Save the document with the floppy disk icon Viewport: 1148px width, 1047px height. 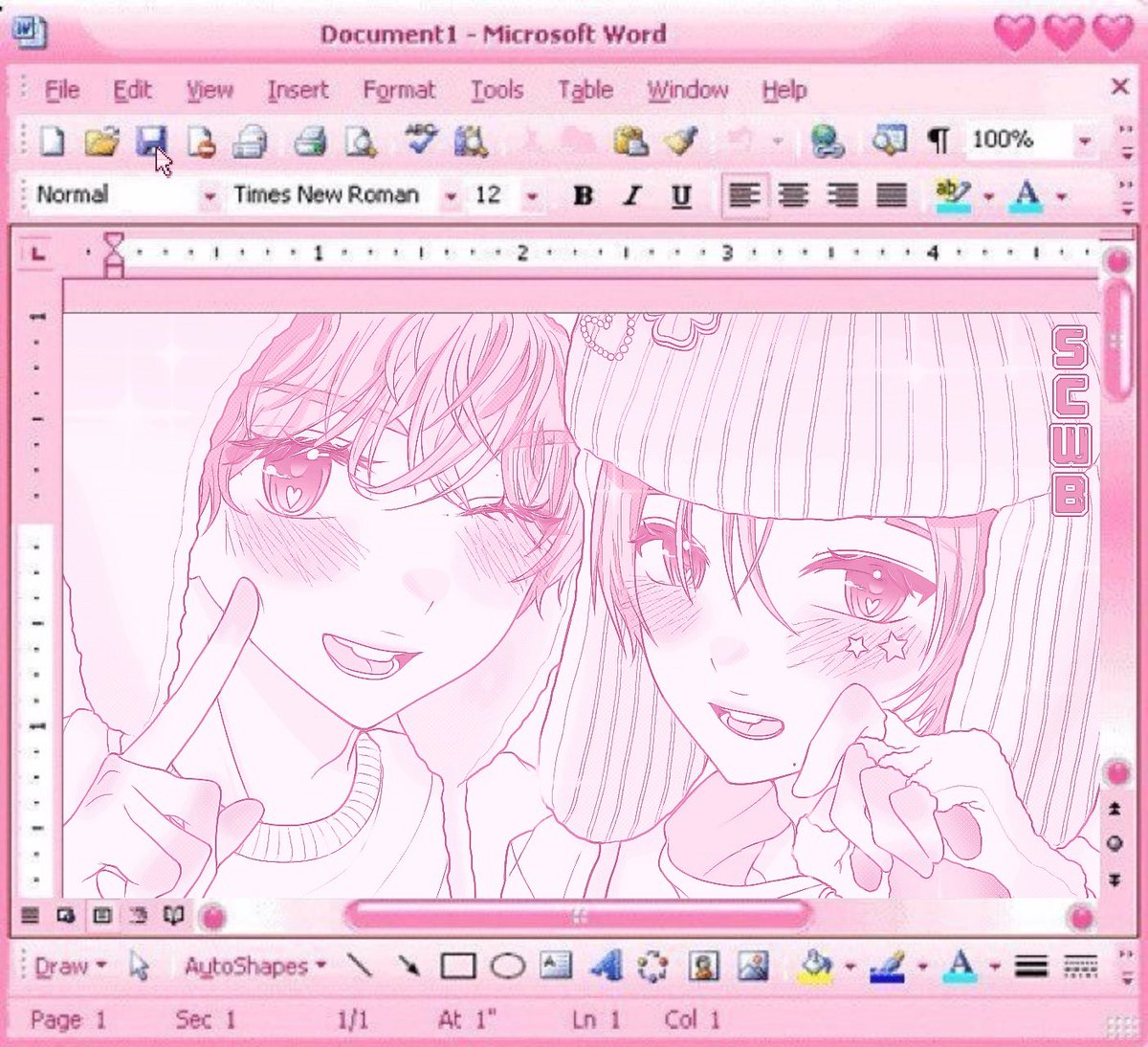pyautogui.click(x=151, y=142)
